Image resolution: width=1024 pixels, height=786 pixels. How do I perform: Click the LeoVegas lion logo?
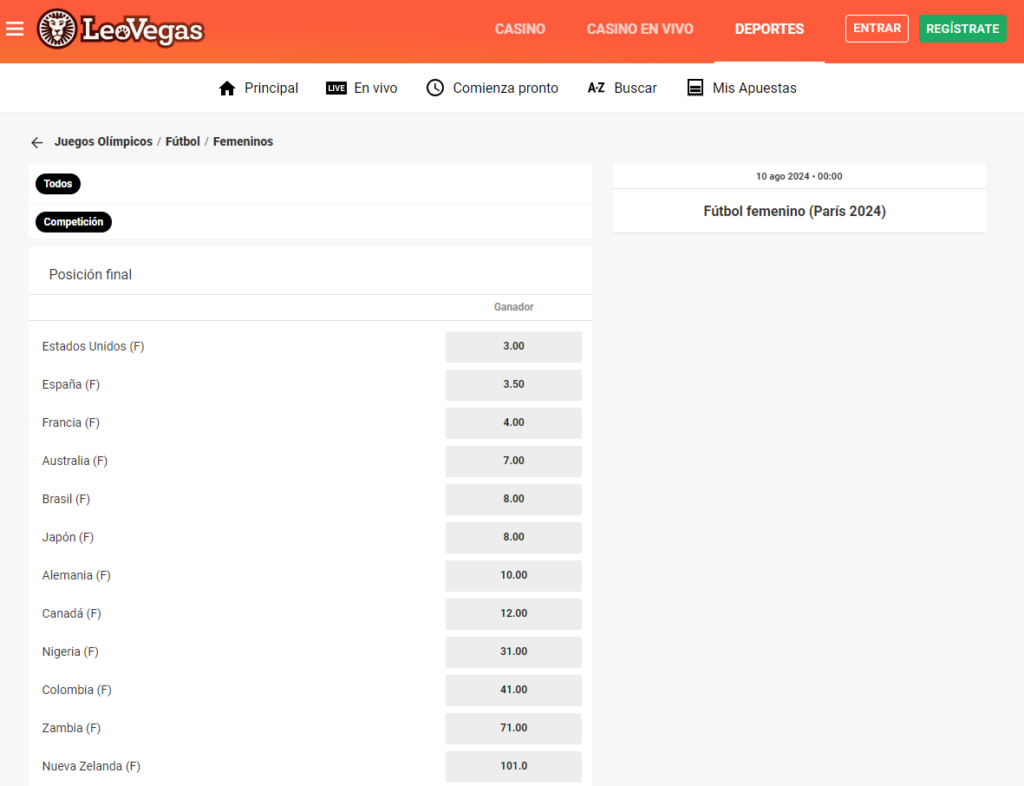point(57,29)
